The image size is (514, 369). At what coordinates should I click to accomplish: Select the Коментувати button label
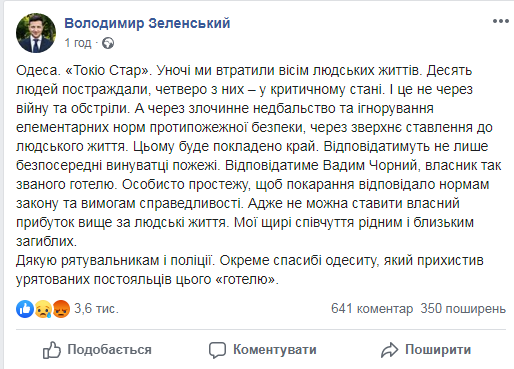tap(275, 350)
